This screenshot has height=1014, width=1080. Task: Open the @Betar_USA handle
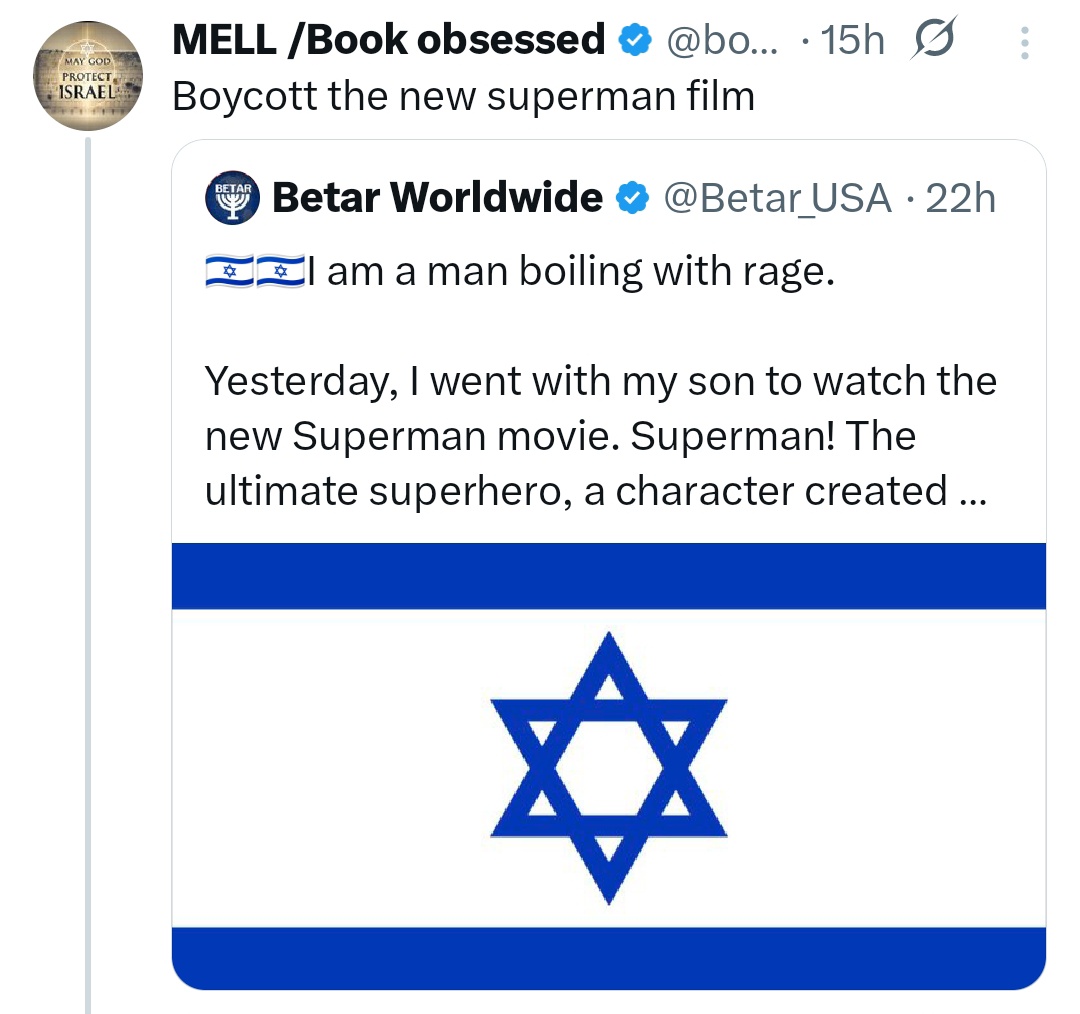(777, 198)
